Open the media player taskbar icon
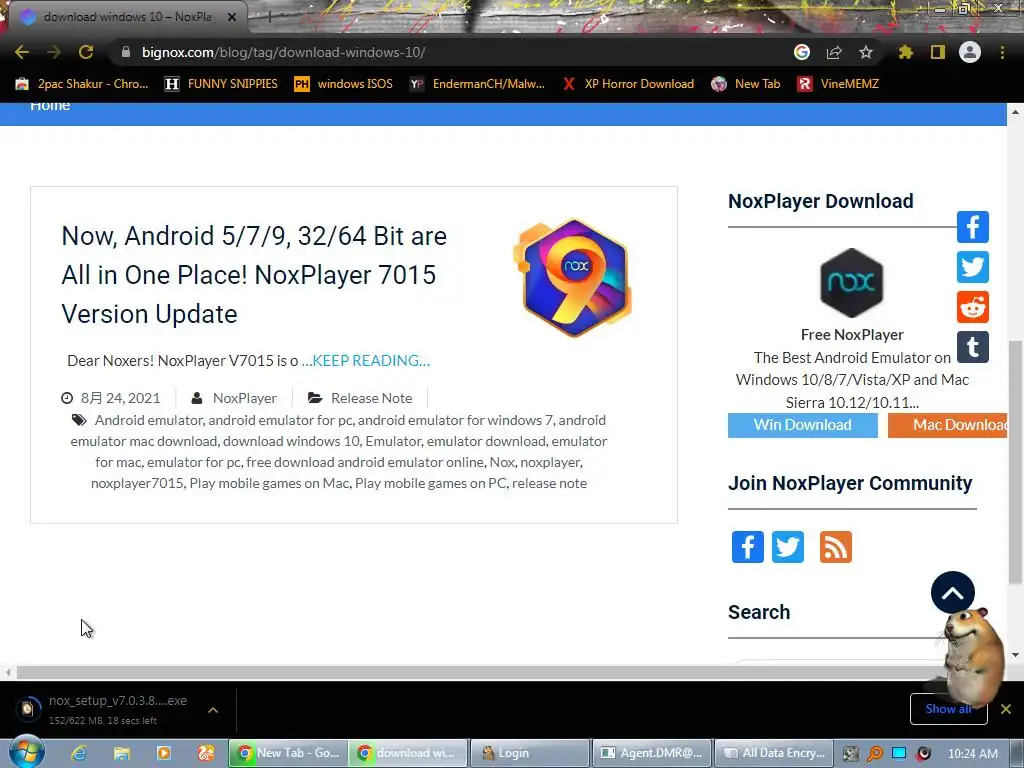 coord(164,753)
